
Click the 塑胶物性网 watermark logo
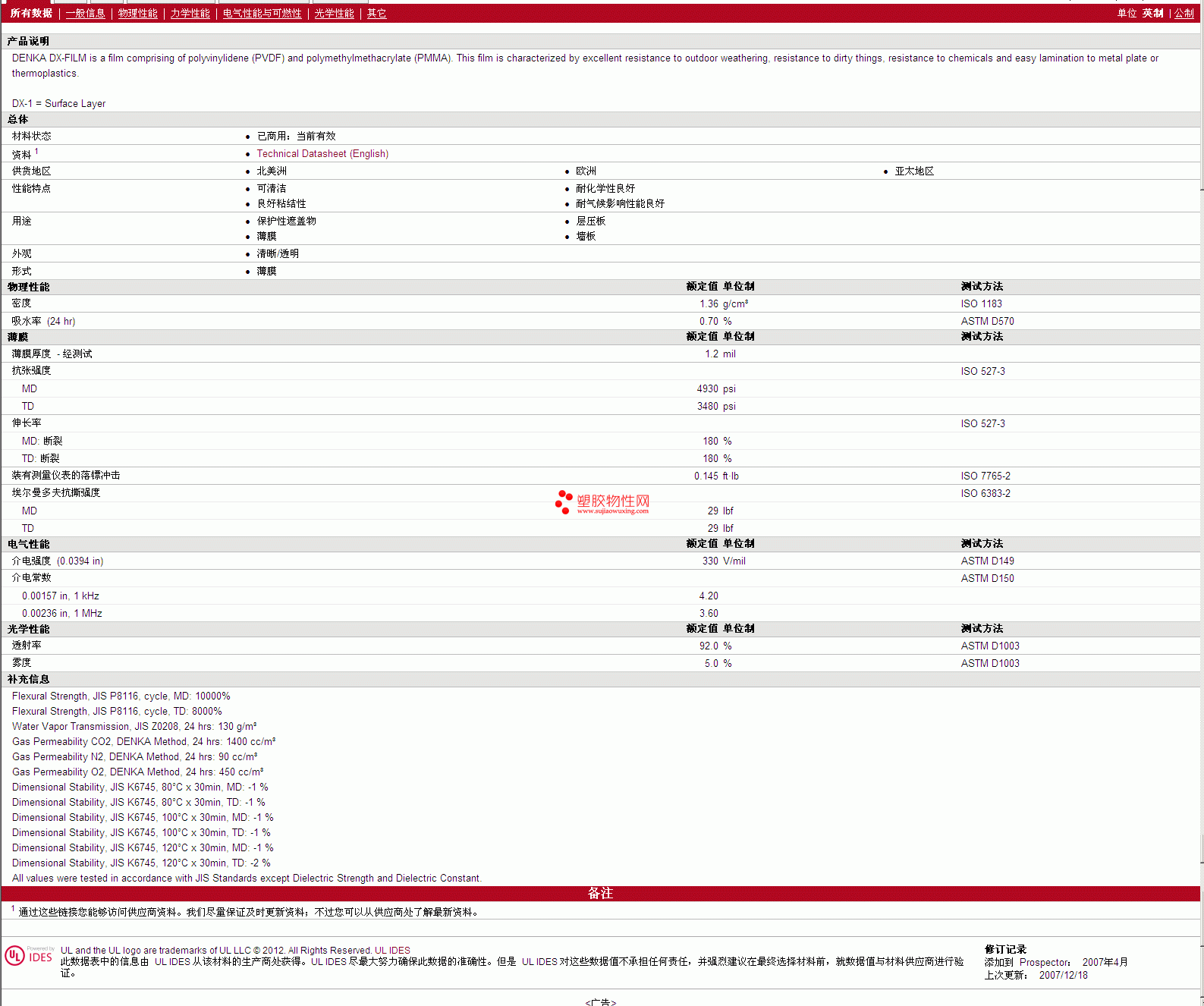click(603, 502)
